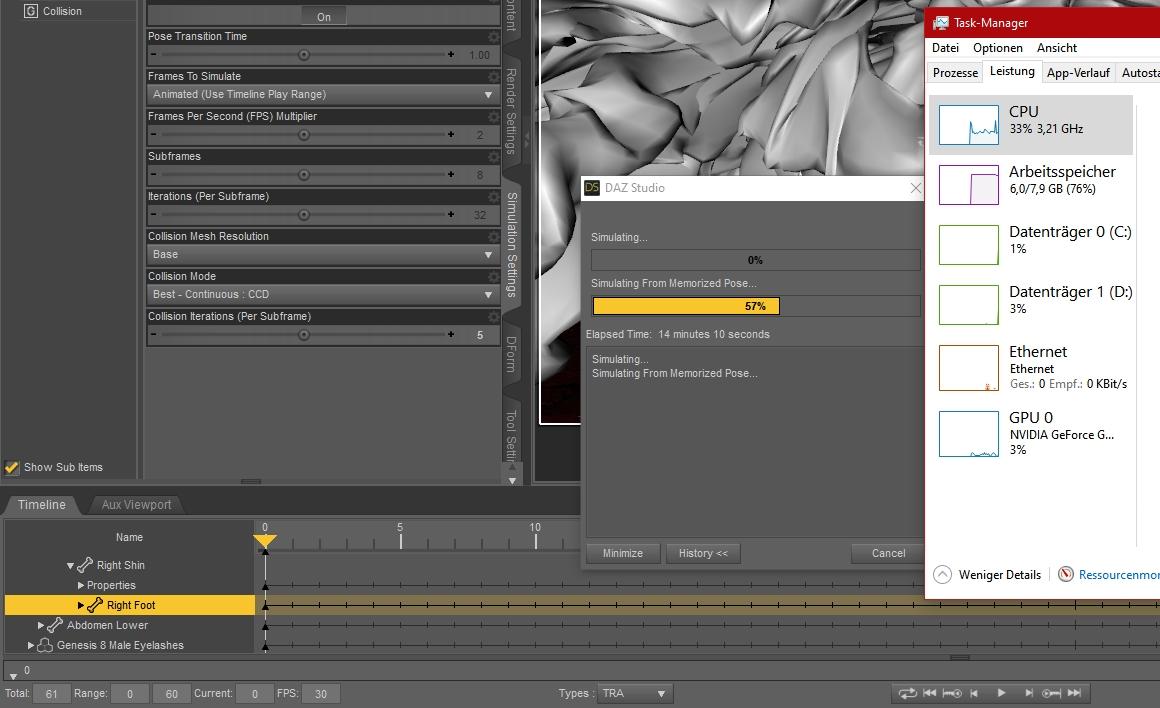
Task: Increase Subframes with plus button
Action: coord(451,175)
